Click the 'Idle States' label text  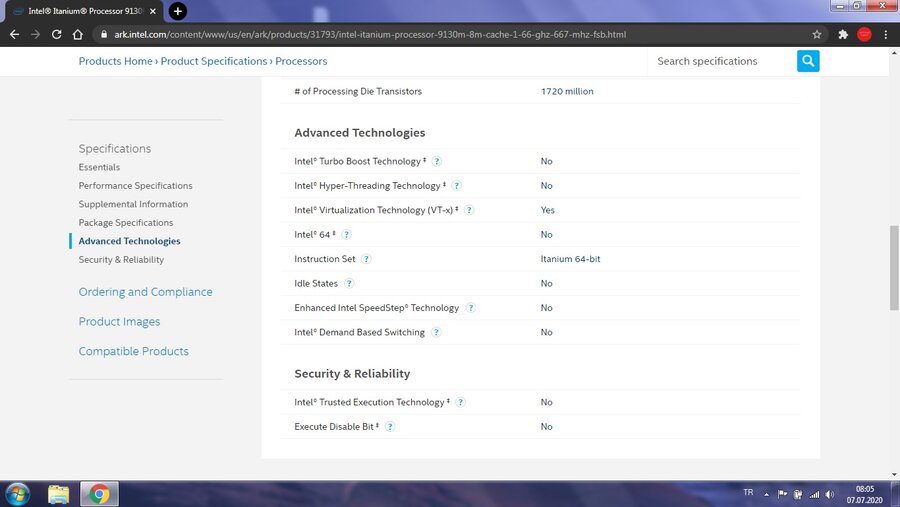(316, 283)
